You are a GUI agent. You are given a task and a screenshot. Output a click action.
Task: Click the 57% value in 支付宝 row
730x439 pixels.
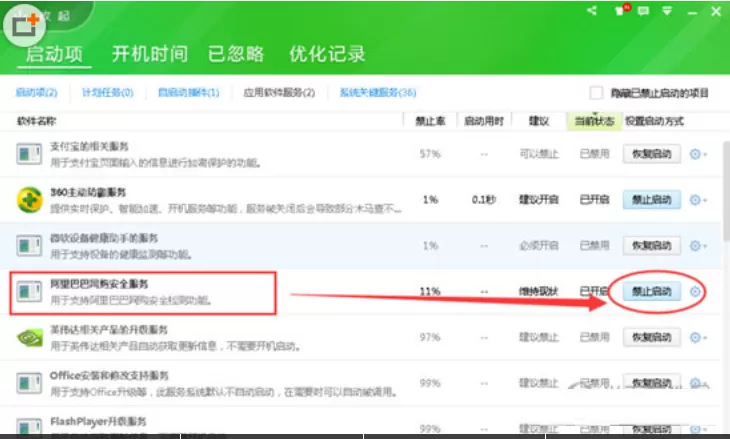[x=430, y=154]
